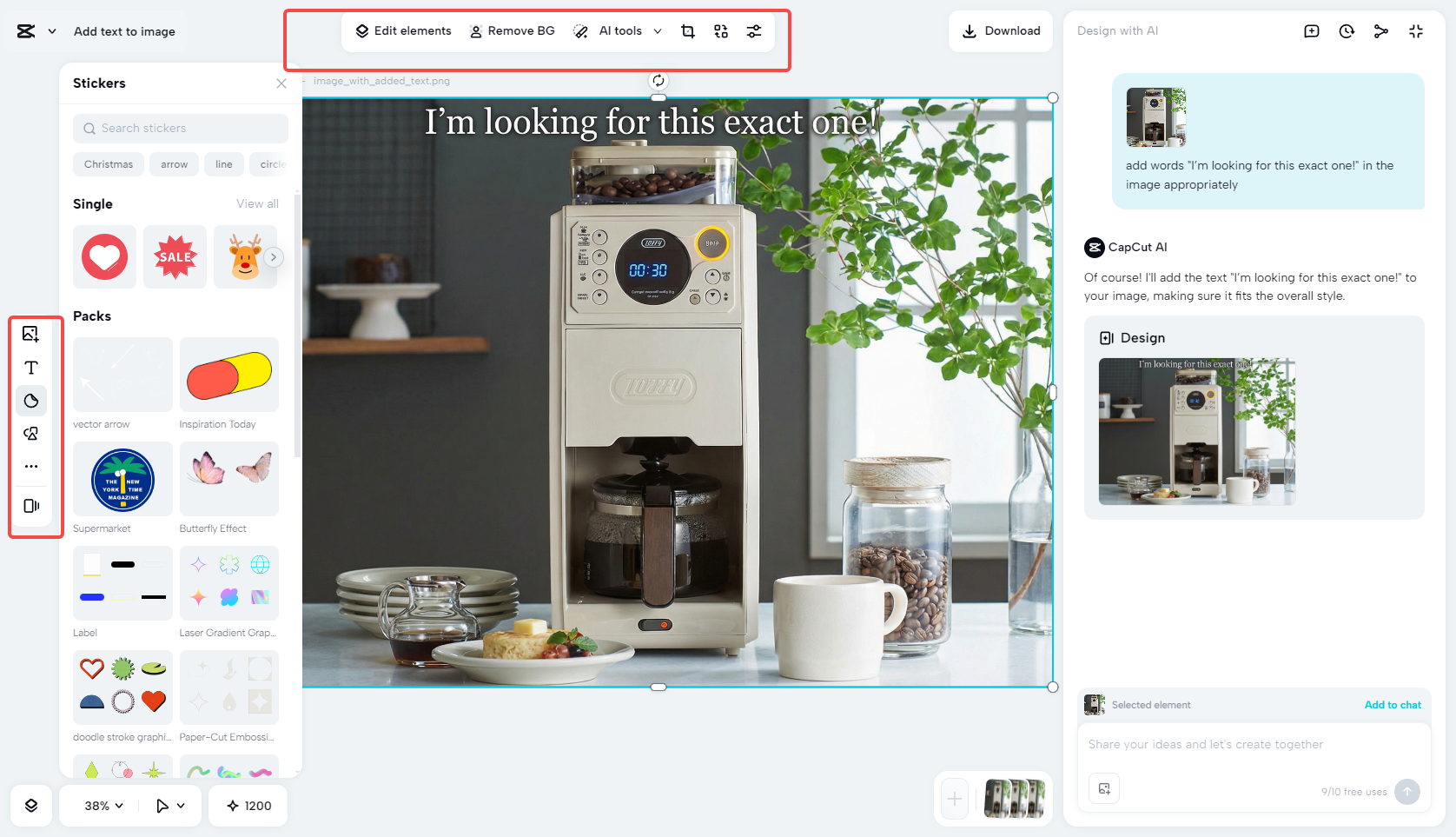Click the Add text to image project title
Screen dimensions: 1456x837
124,31
